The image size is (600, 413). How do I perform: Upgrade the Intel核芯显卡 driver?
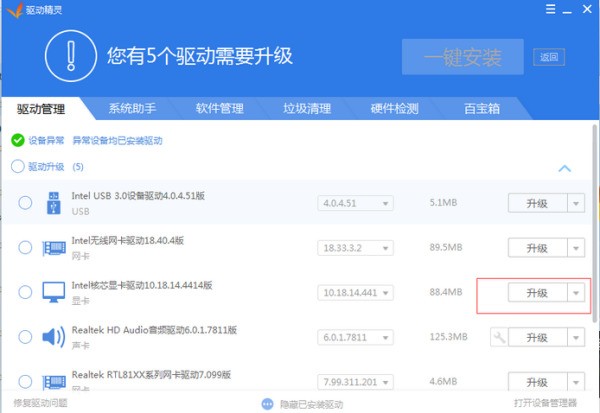[x=537, y=293]
